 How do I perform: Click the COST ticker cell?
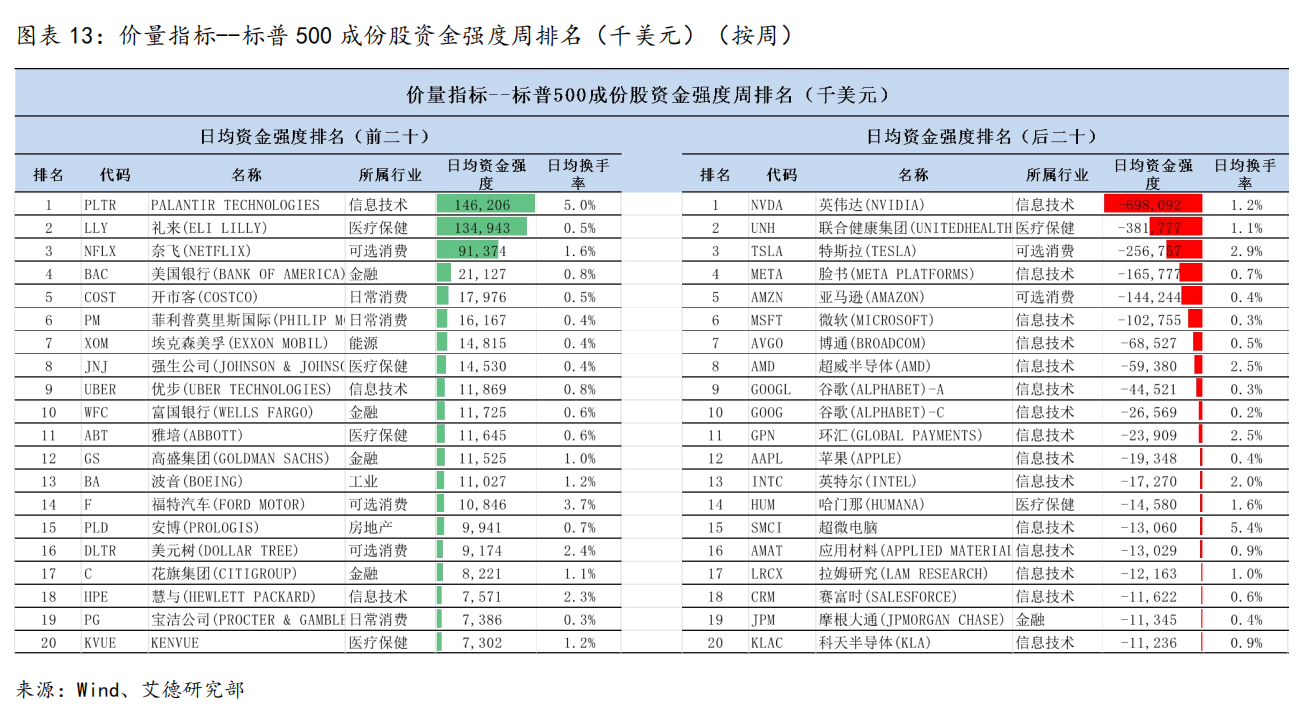pyautogui.click(x=101, y=297)
